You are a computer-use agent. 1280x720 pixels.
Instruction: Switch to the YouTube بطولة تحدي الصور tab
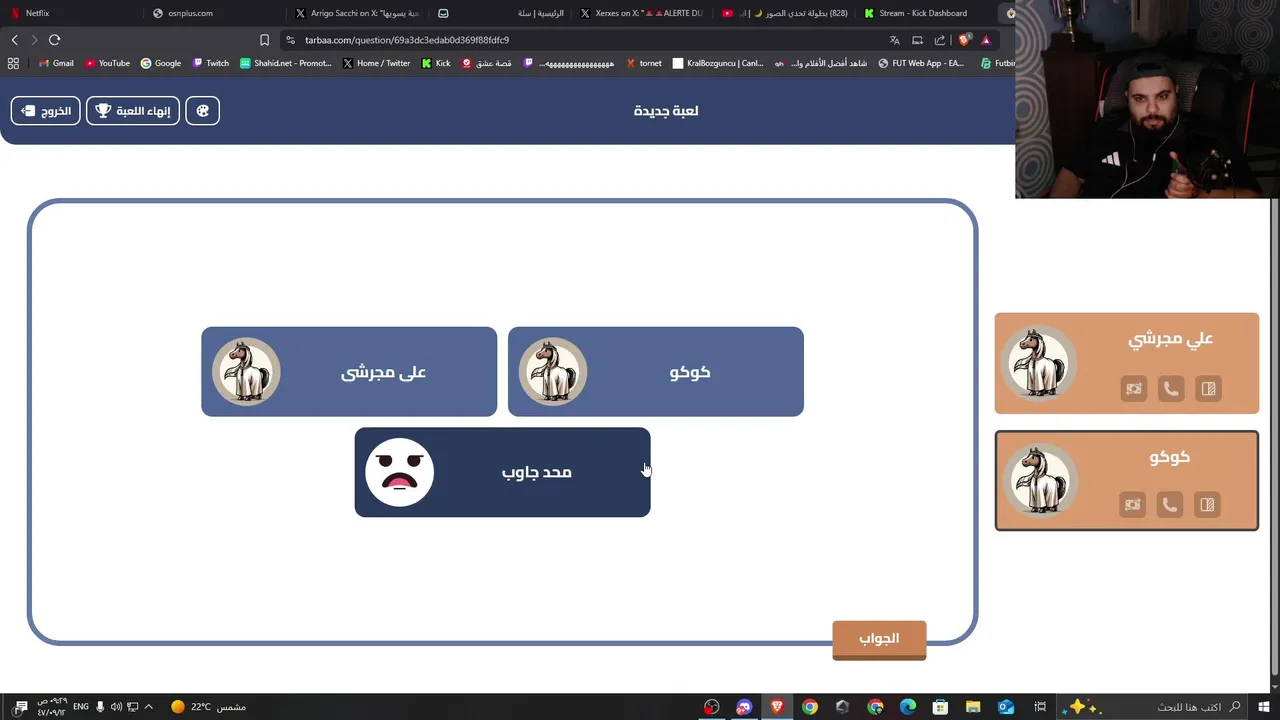[785, 13]
